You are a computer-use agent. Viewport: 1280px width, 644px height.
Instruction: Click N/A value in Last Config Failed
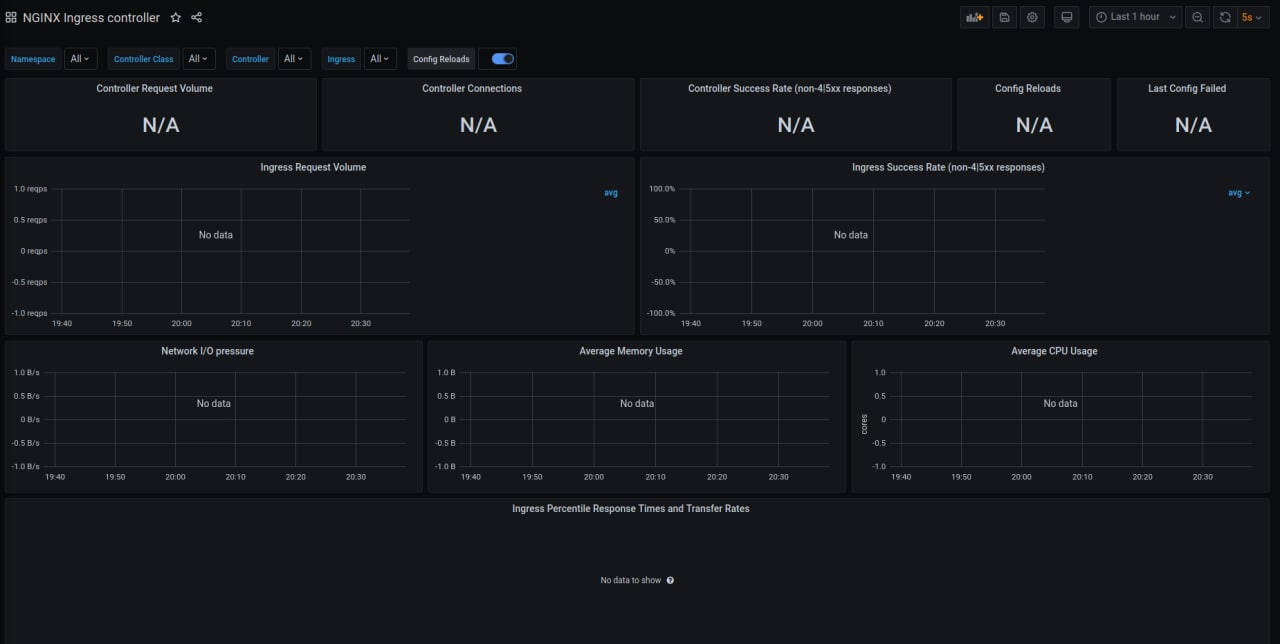coord(1193,125)
